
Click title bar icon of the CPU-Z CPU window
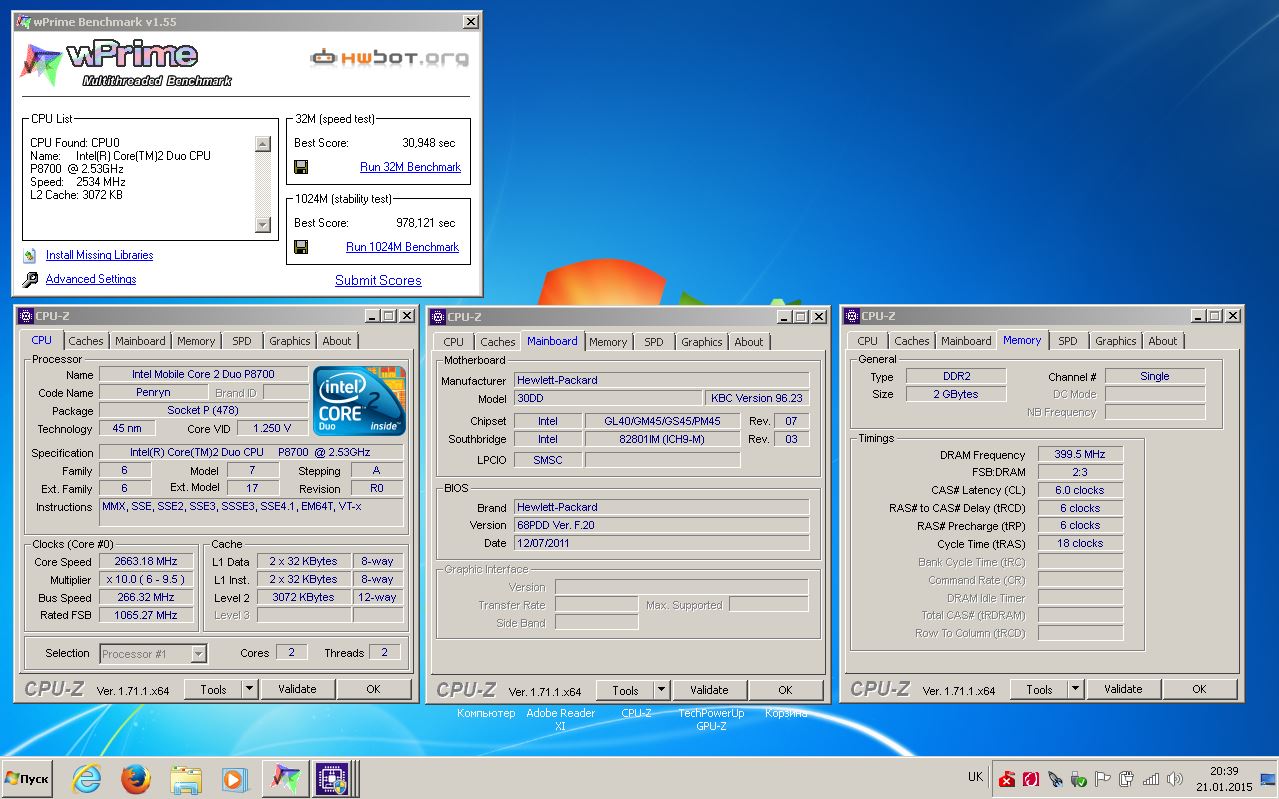pos(24,316)
